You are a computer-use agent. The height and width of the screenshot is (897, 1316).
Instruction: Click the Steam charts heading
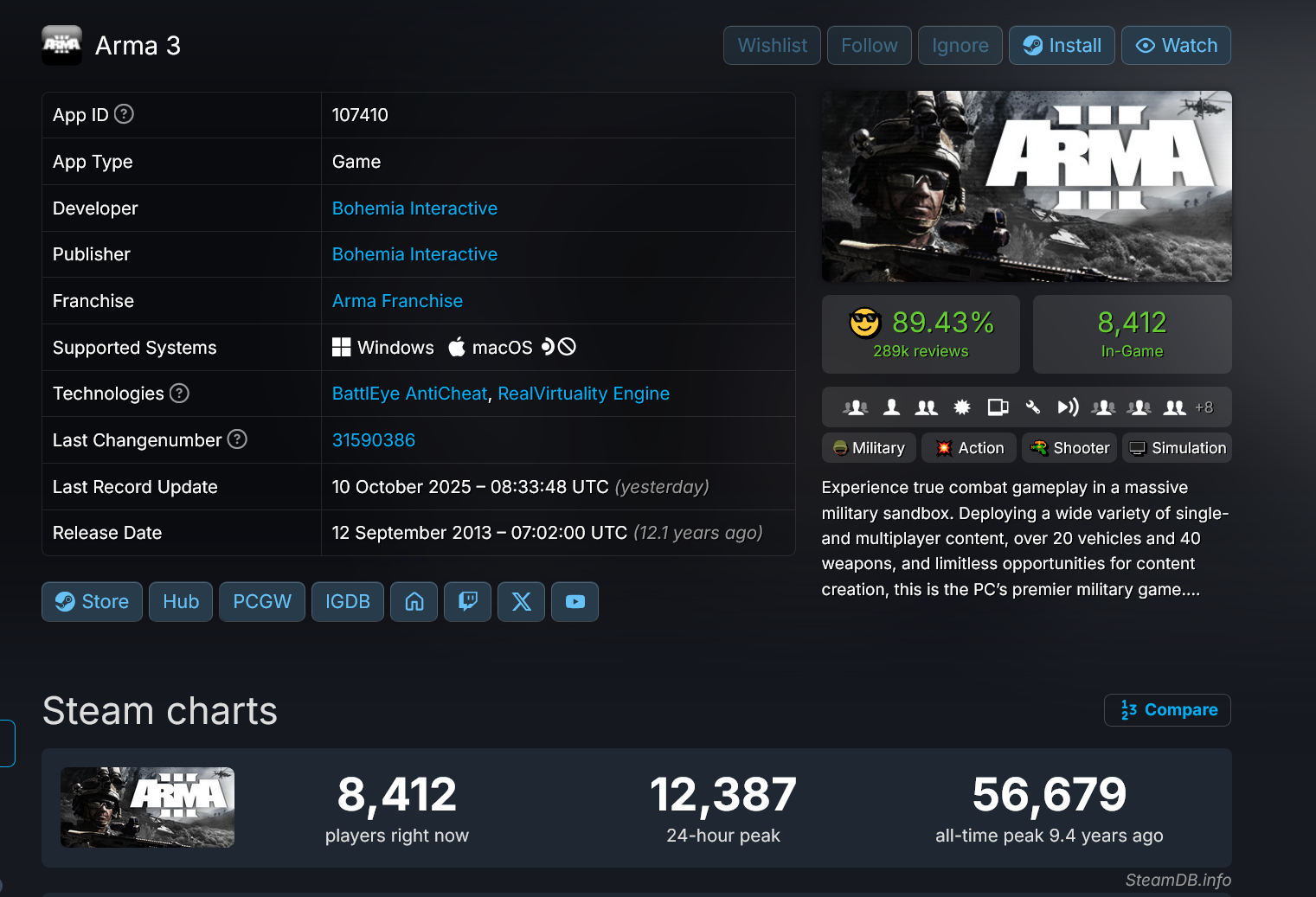(x=160, y=711)
